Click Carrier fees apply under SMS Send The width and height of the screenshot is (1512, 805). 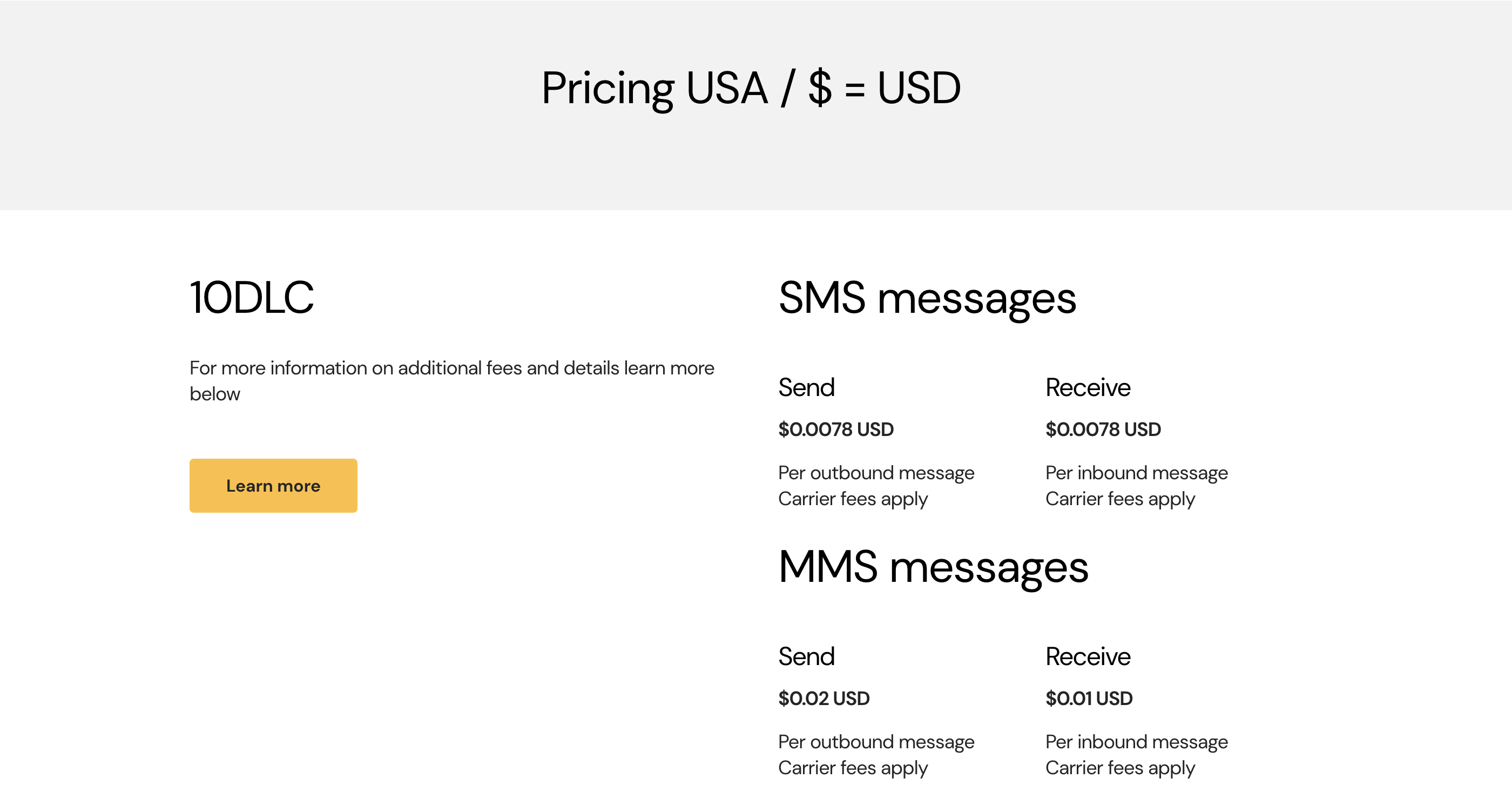853,499
